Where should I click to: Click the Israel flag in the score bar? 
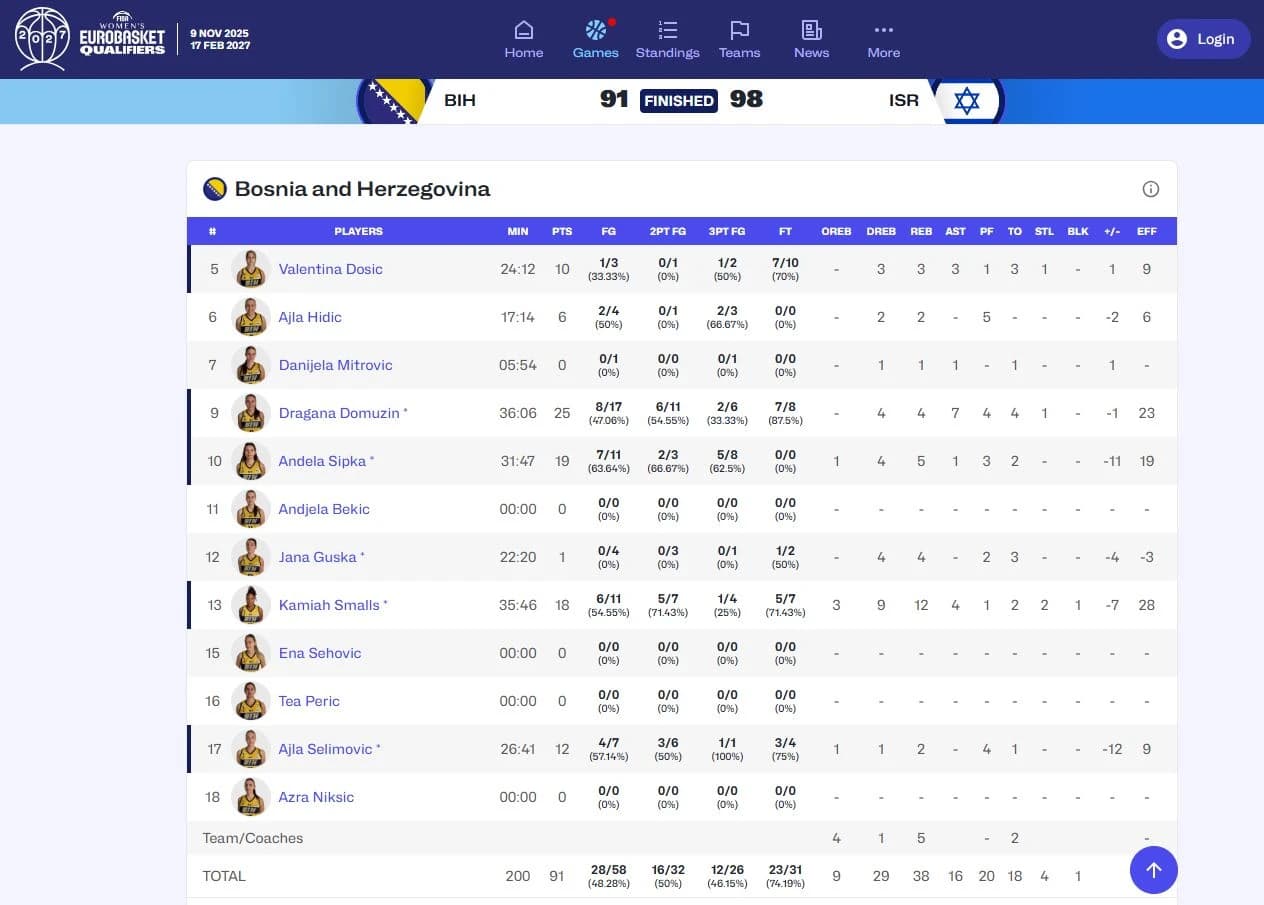(966, 100)
